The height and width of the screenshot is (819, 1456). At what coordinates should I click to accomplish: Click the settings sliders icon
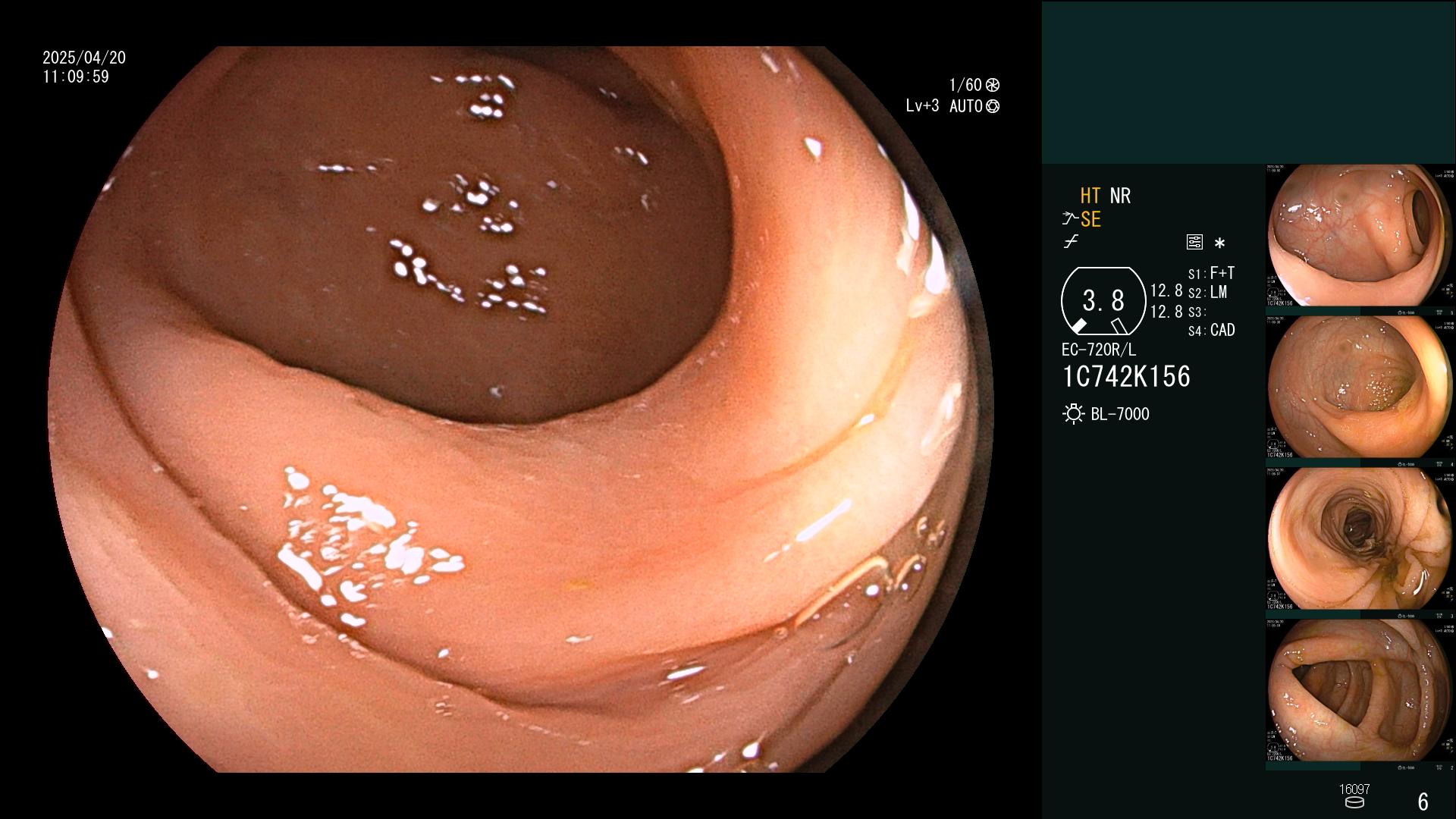pyautogui.click(x=1194, y=242)
